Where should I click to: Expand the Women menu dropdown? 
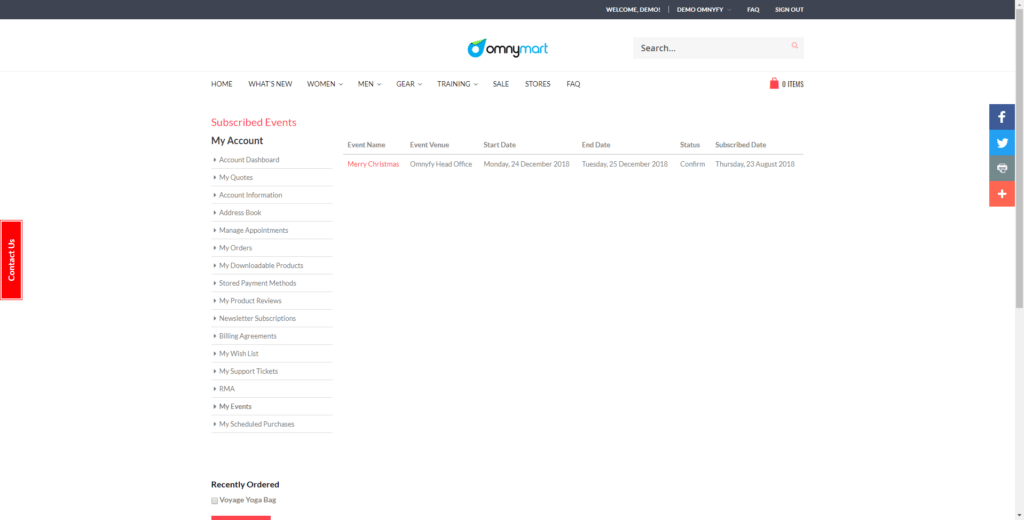tap(324, 84)
